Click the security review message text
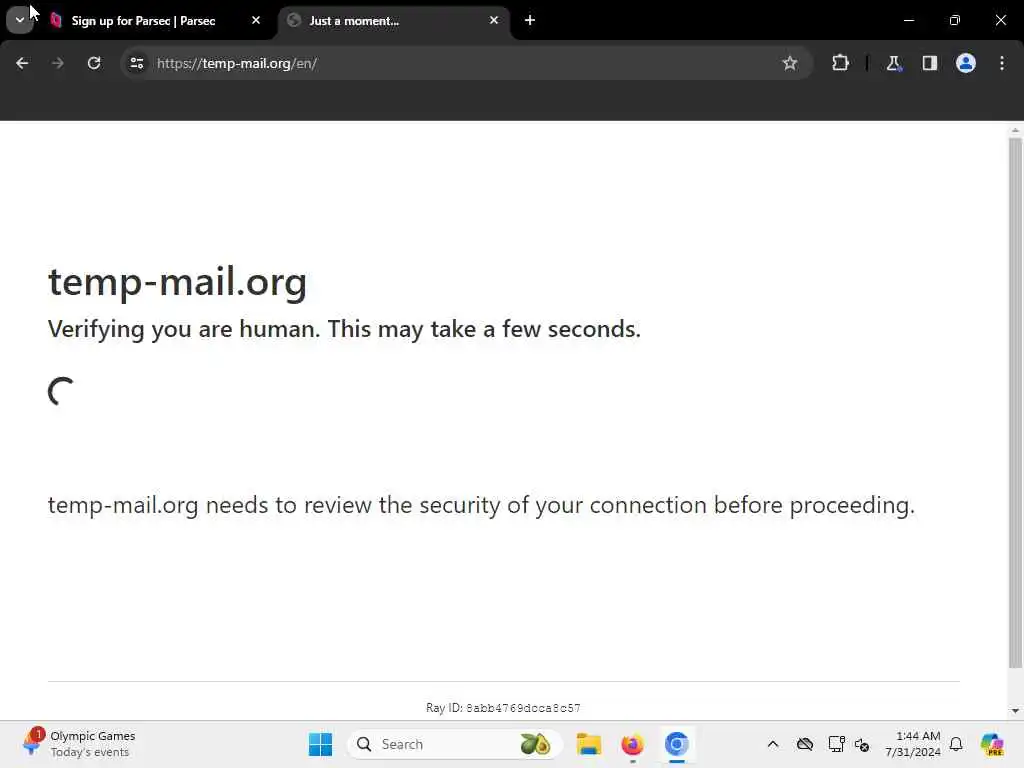The height and width of the screenshot is (768, 1024). [481, 505]
